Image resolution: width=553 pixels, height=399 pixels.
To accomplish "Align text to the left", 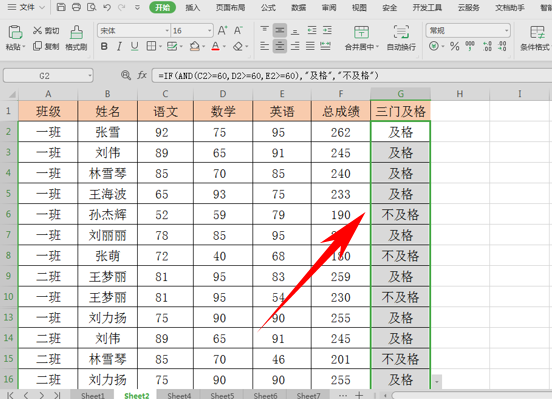I will coord(265,46).
